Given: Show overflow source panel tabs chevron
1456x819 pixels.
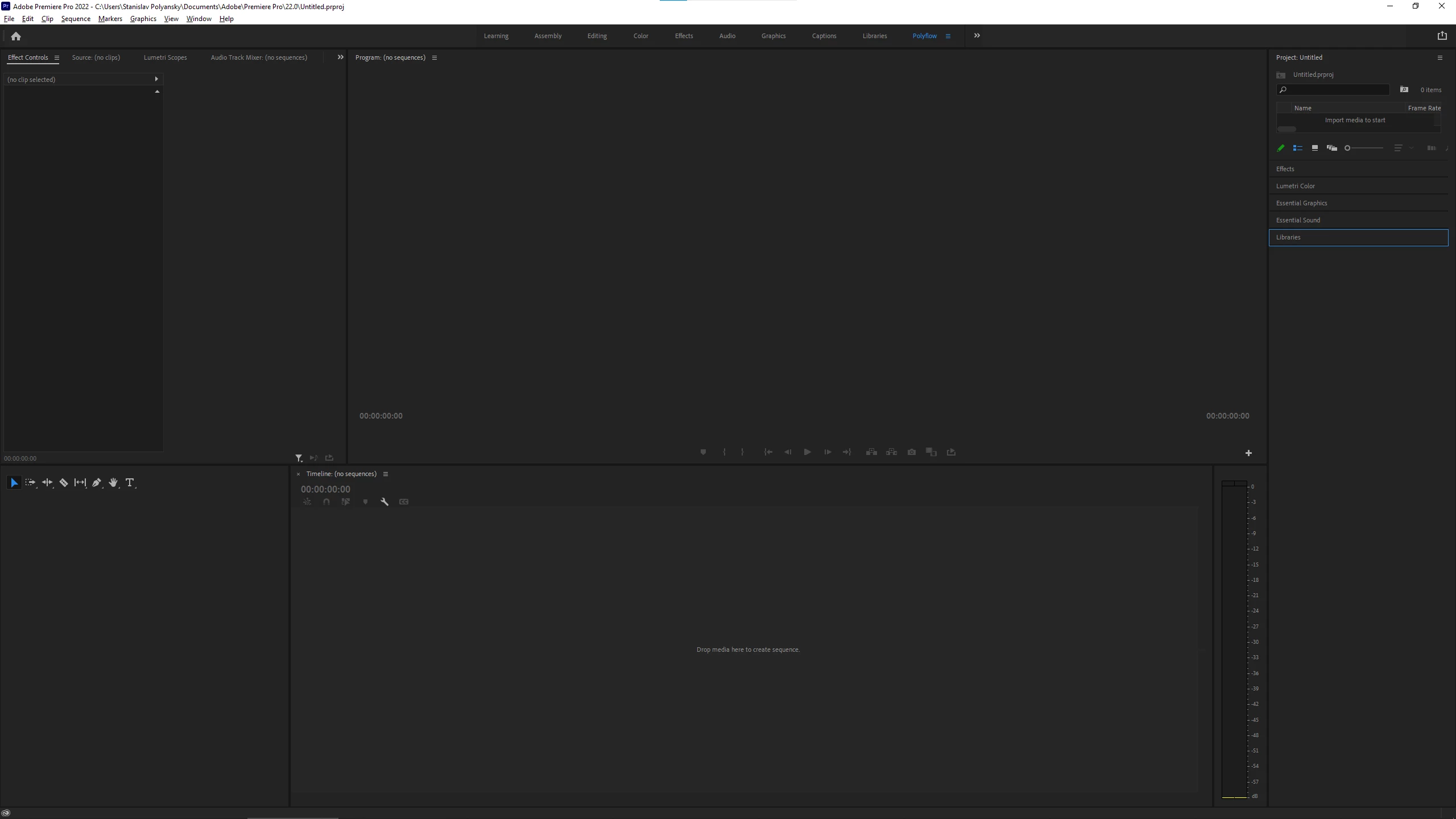Looking at the screenshot, I should [341, 57].
